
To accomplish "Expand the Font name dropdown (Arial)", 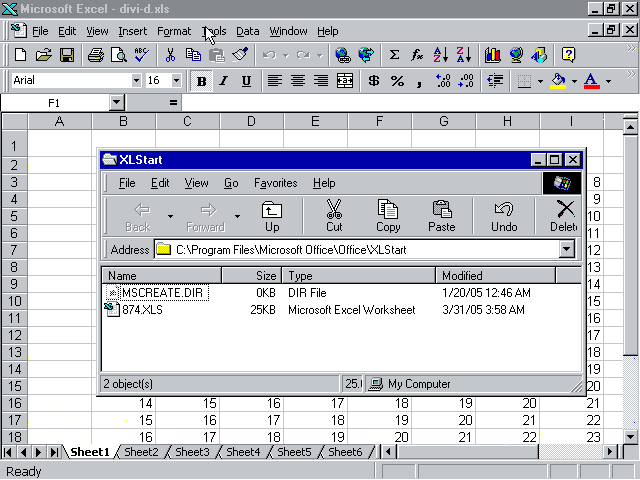I will pyautogui.click(x=136, y=80).
